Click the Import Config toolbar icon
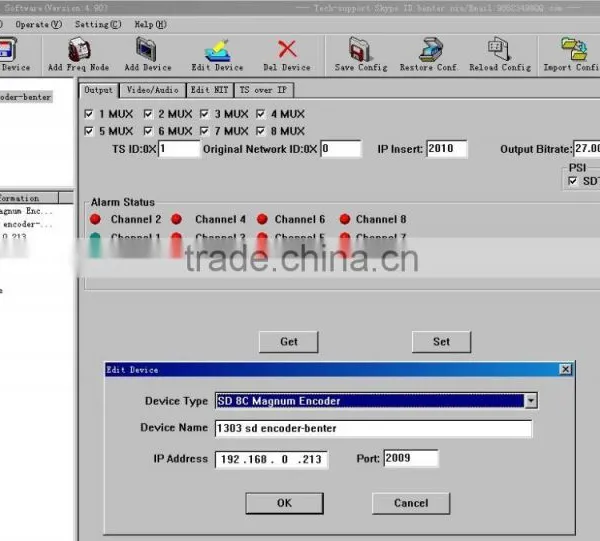Image resolution: width=600 pixels, height=541 pixels. pyautogui.click(x=574, y=49)
